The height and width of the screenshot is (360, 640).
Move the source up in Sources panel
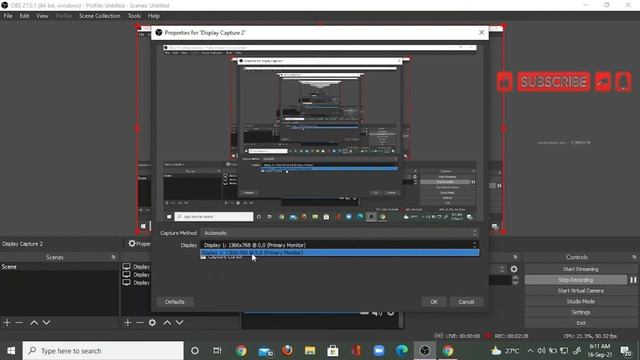pyautogui.click(x=167, y=322)
